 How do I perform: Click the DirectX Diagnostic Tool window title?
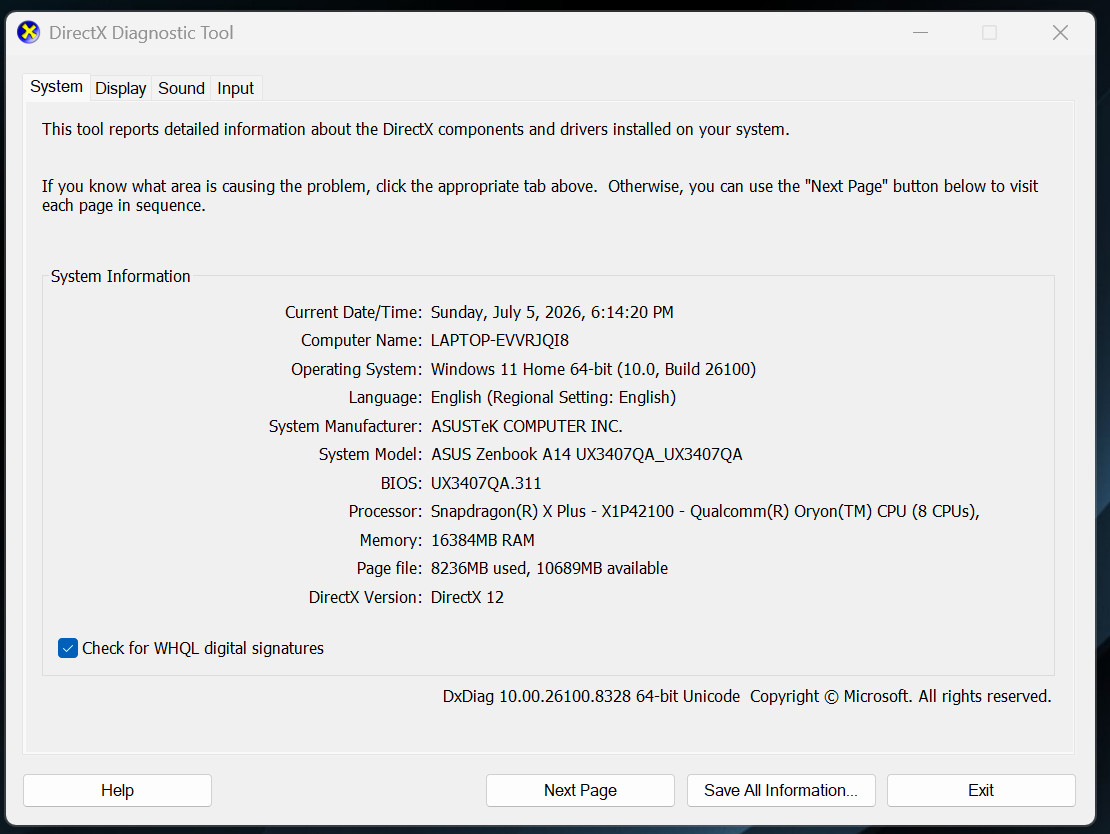141,33
